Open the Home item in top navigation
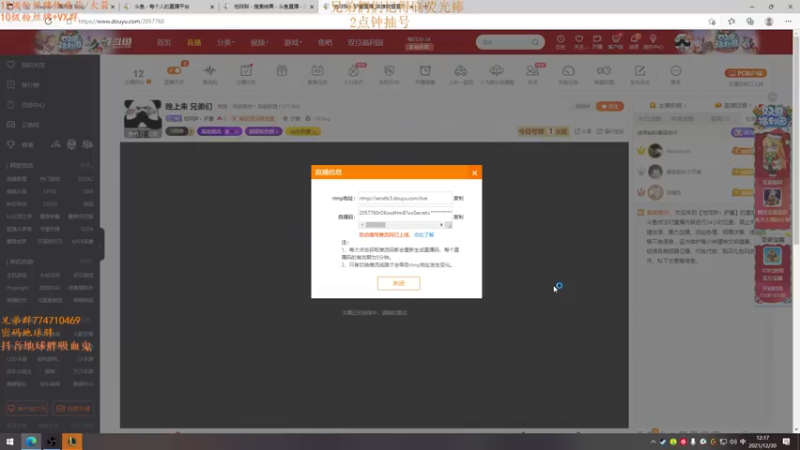Image resolution: width=800 pixels, height=450 pixels. coord(164,42)
